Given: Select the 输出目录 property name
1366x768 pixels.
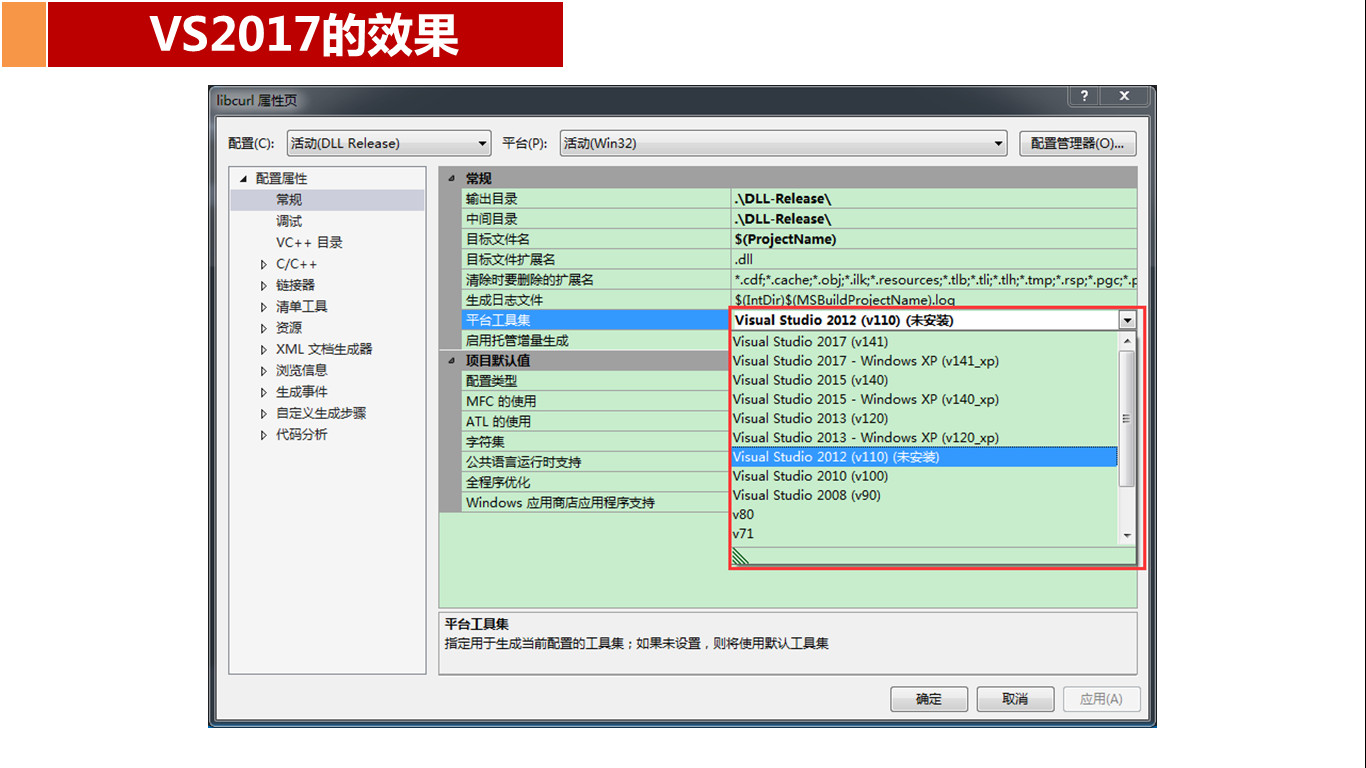Looking at the screenshot, I should pyautogui.click(x=492, y=199).
